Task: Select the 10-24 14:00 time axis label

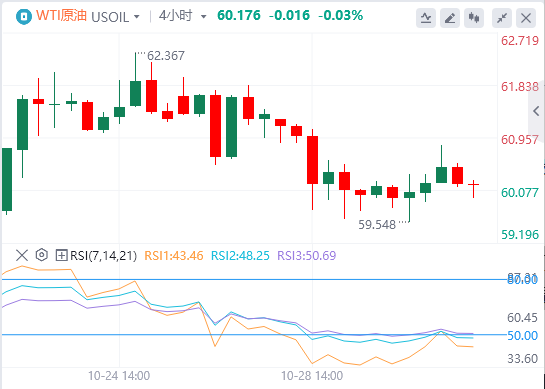Action: (x=119, y=376)
